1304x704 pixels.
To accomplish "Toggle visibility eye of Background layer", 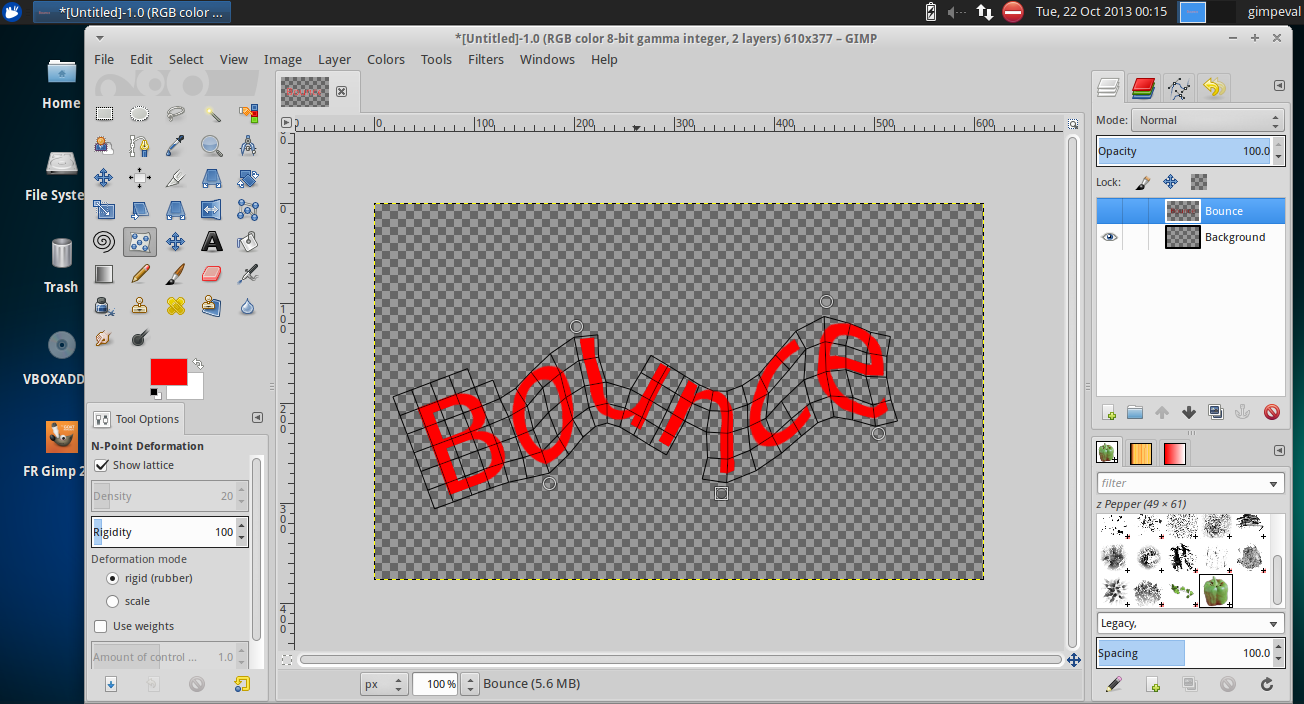I will 1109,237.
